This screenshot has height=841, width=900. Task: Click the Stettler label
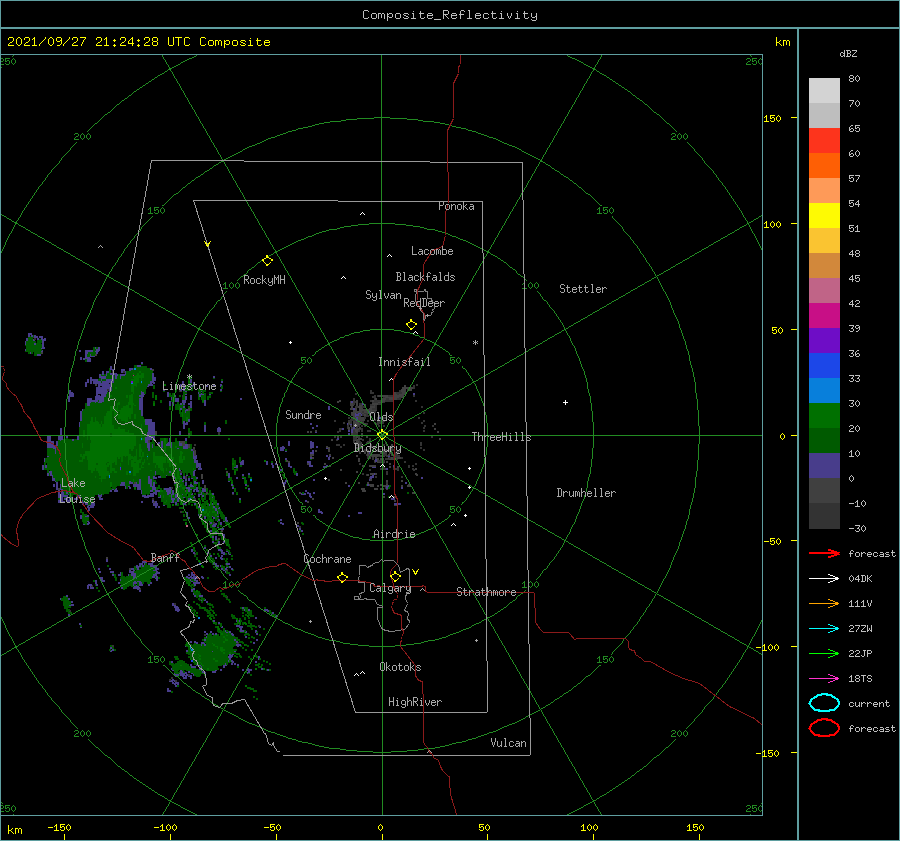click(x=583, y=289)
